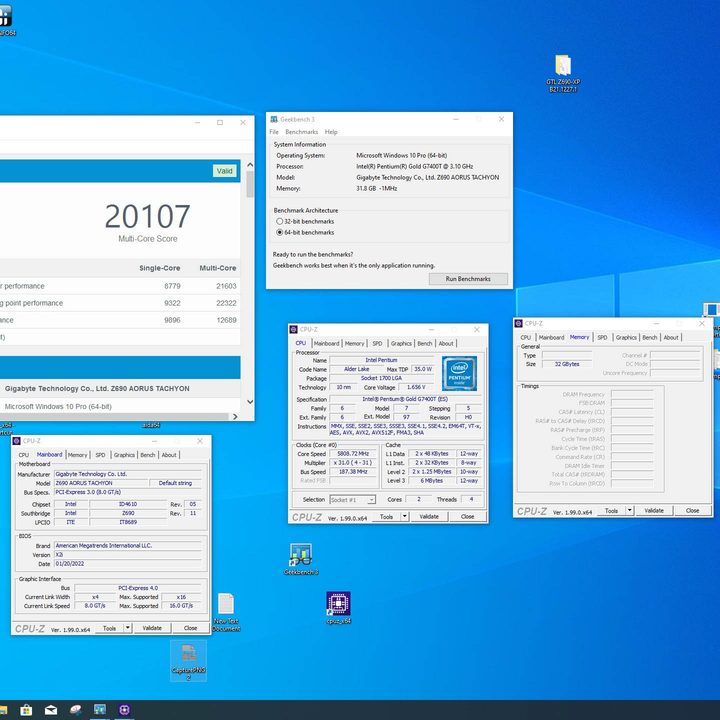Click the Geekbench taskbar icon
The image size is (720, 720).
100,710
